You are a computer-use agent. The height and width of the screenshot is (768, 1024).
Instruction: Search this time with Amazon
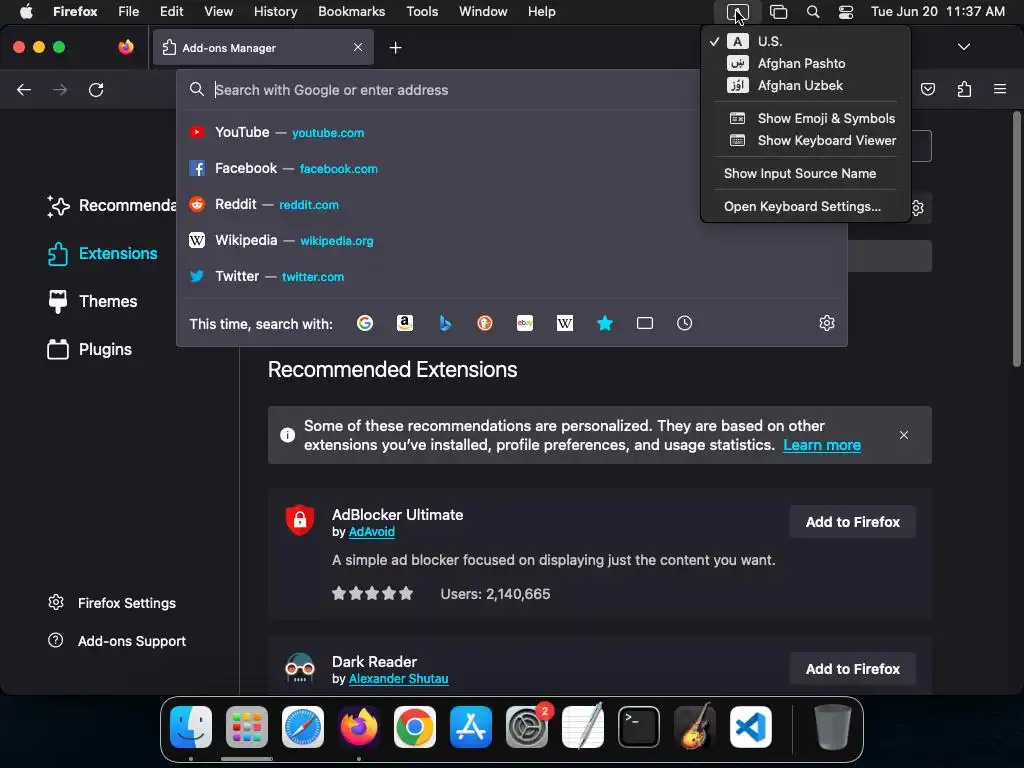point(405,323)
